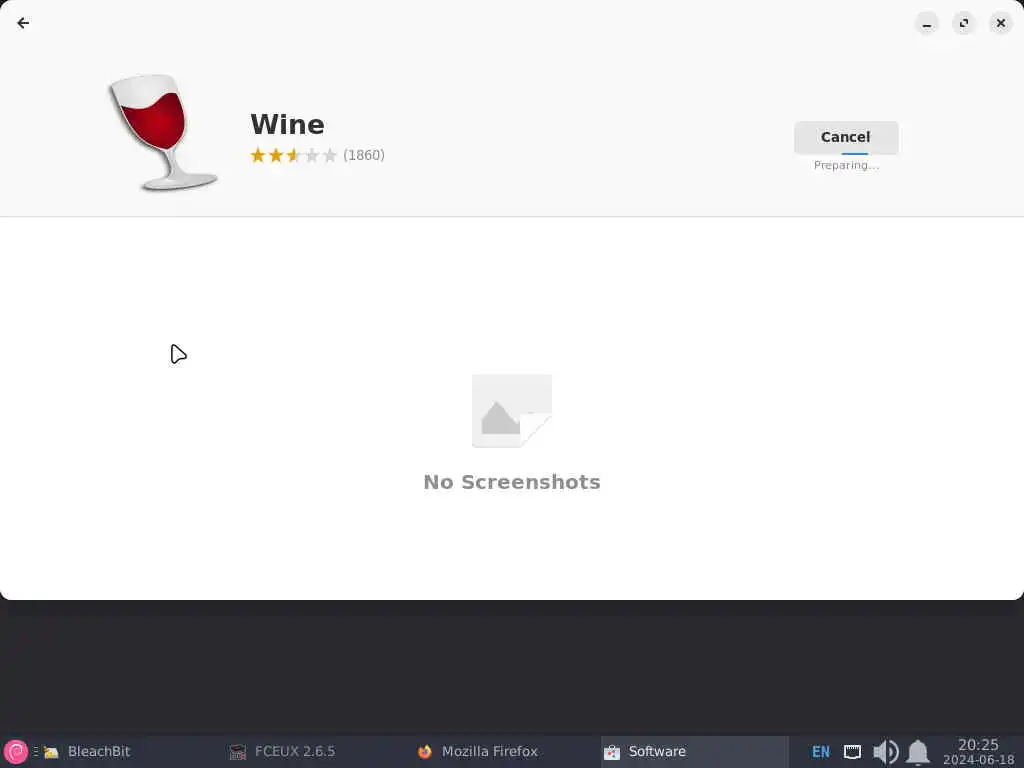1024x768 pixels.
Task: Close the Software window
Action: coord(1000,24)
